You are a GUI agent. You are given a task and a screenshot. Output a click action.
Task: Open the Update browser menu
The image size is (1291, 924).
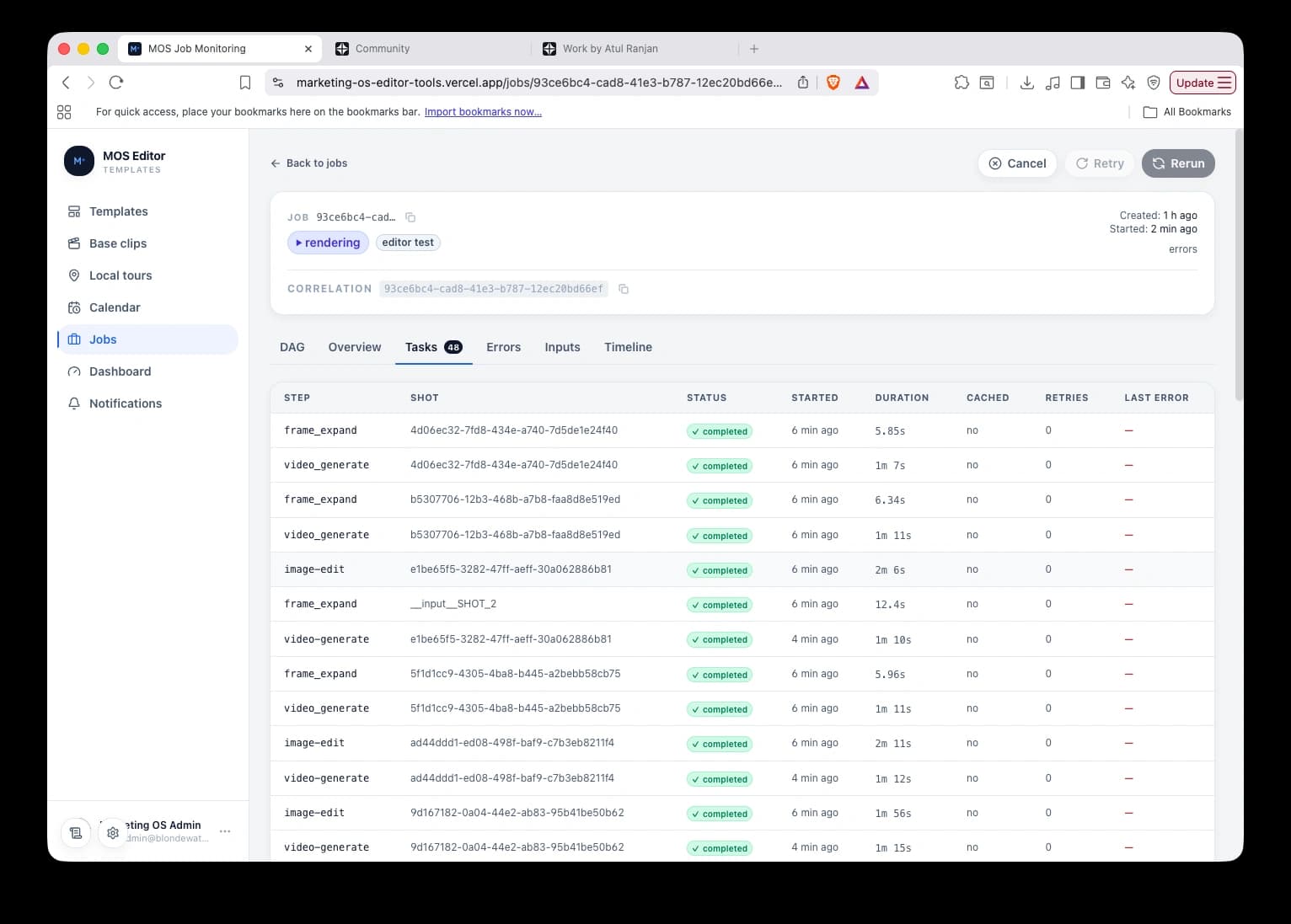(x=1203, y=83)
